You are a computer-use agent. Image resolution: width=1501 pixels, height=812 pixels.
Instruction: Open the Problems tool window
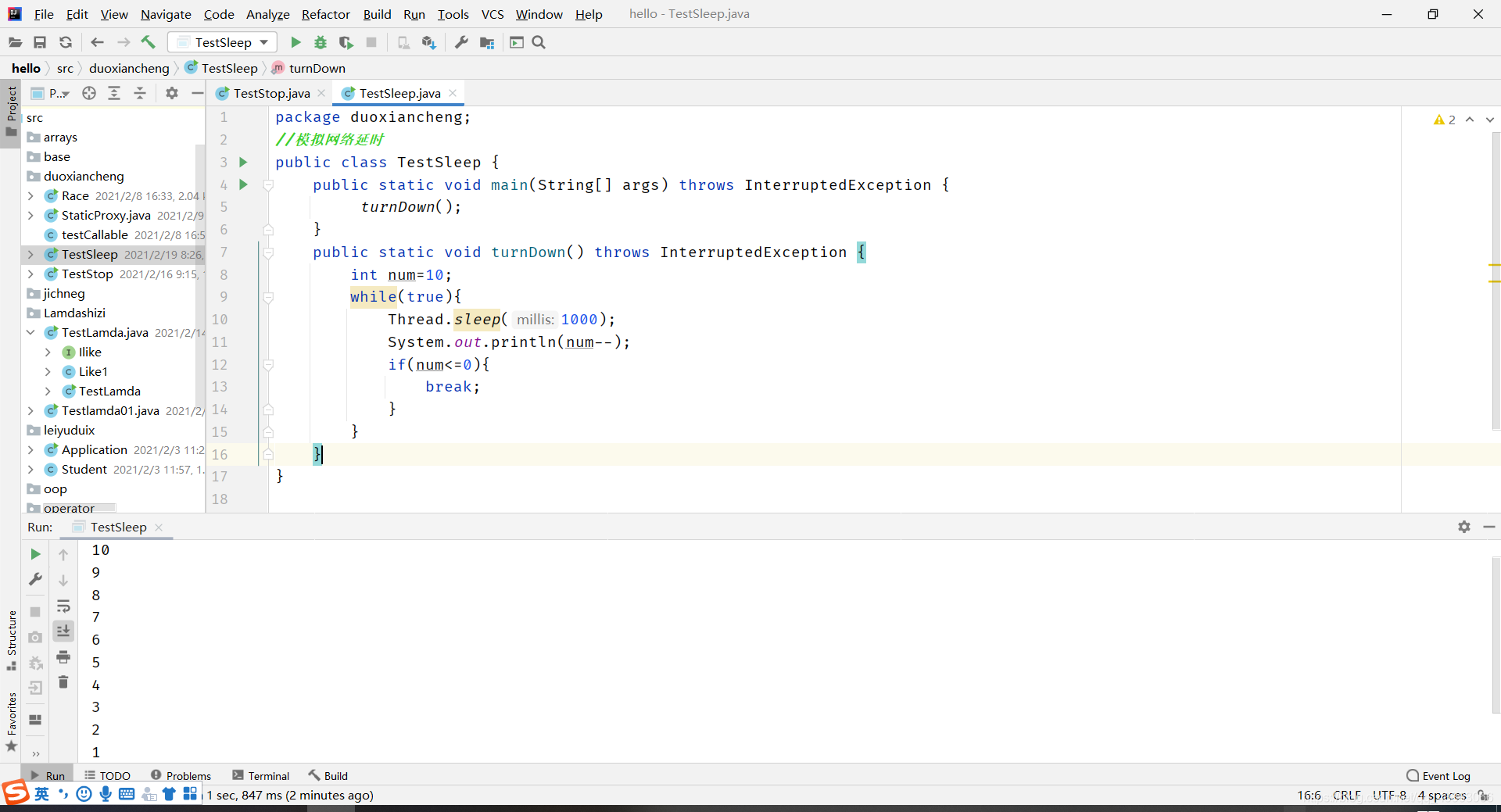[181, 775]
